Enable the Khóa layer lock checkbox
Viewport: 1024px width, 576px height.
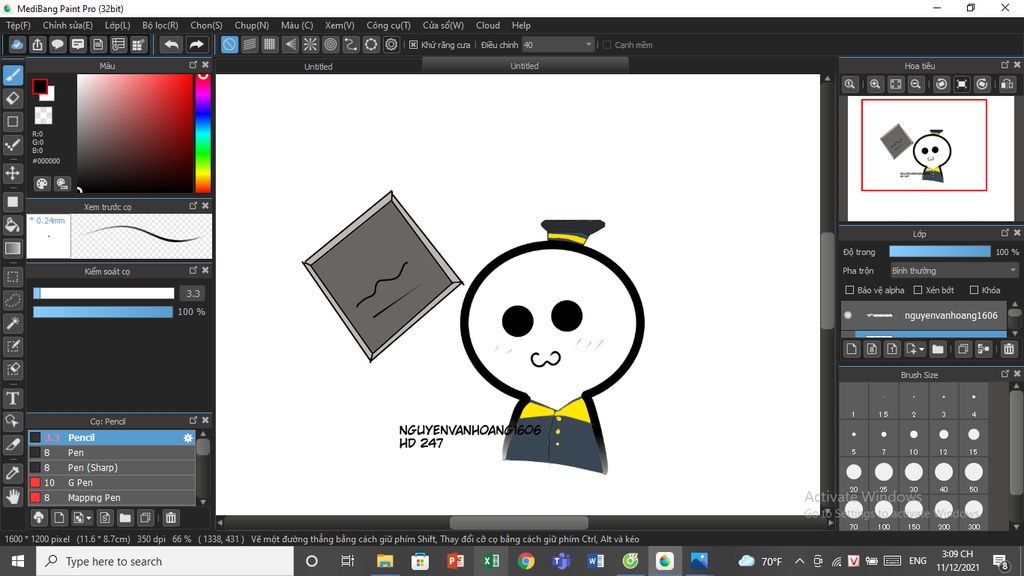click(x=974, y=290)
